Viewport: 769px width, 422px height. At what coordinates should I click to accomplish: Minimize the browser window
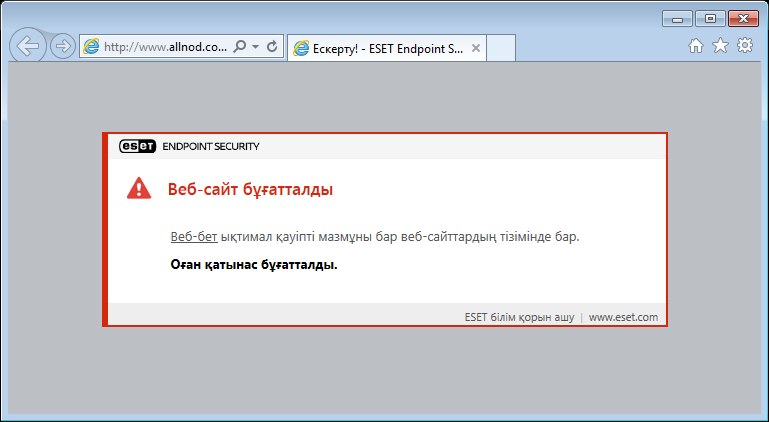[677, 19]
